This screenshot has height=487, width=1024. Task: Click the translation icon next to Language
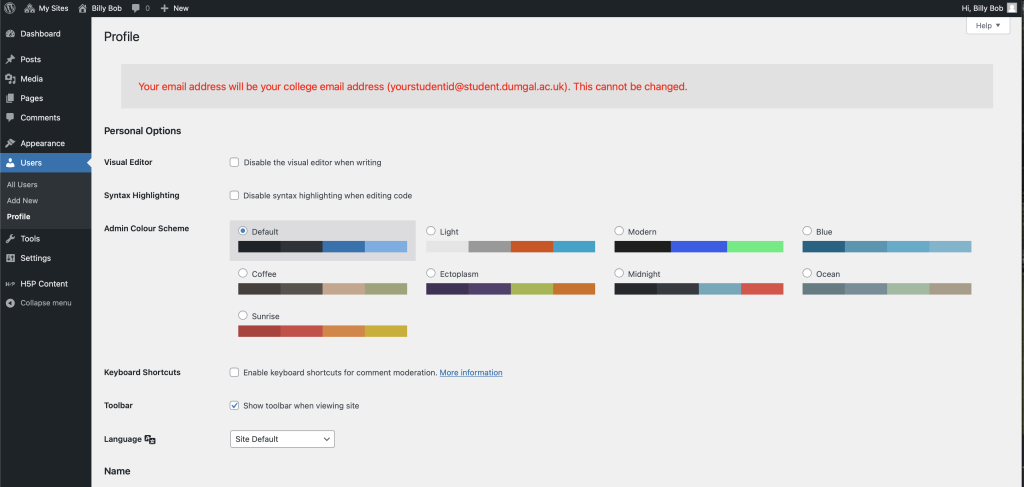pos(150,440)
